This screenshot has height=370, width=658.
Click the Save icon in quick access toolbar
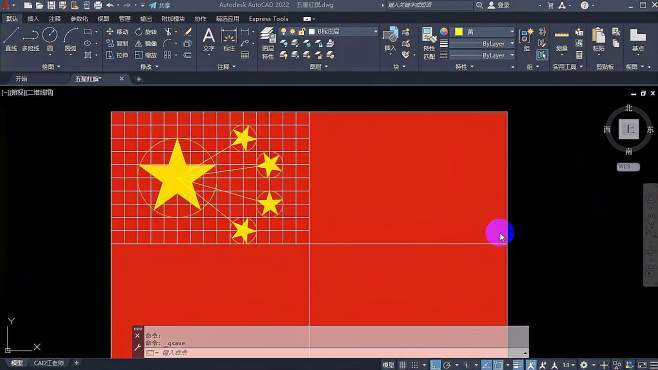click(x=51, y=5)
